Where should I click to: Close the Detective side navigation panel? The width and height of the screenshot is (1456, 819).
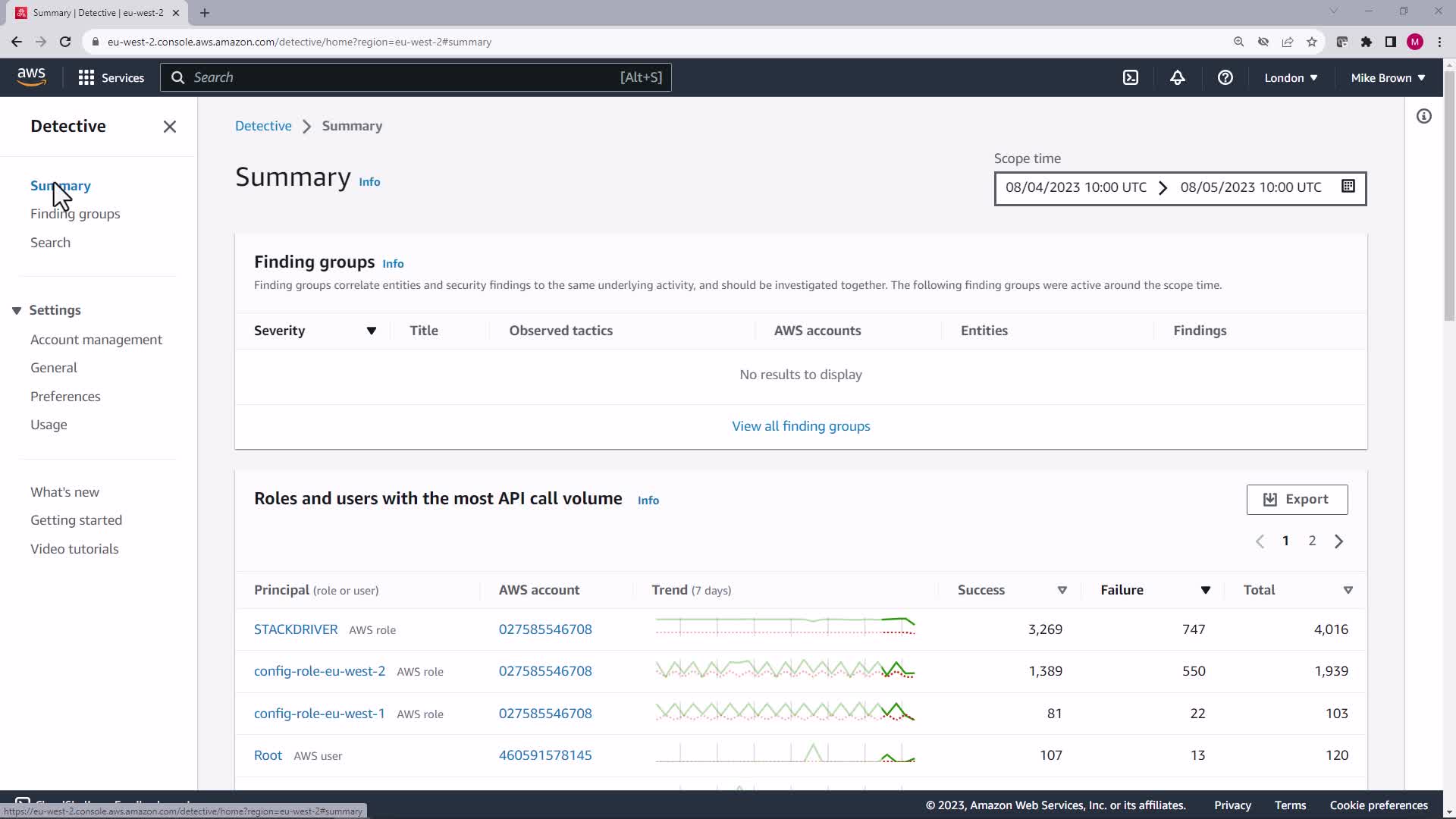coord(169,127)
